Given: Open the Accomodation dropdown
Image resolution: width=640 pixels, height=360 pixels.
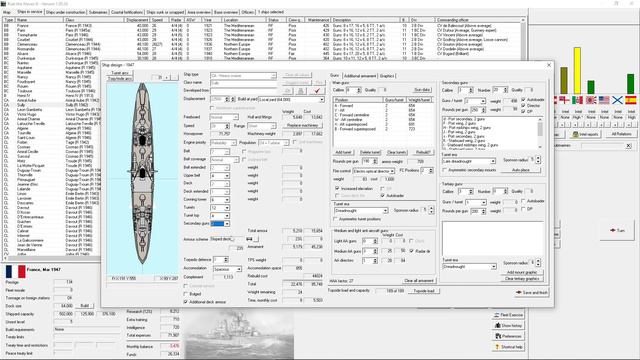Looking at the screenshot, I should point(239,269).
